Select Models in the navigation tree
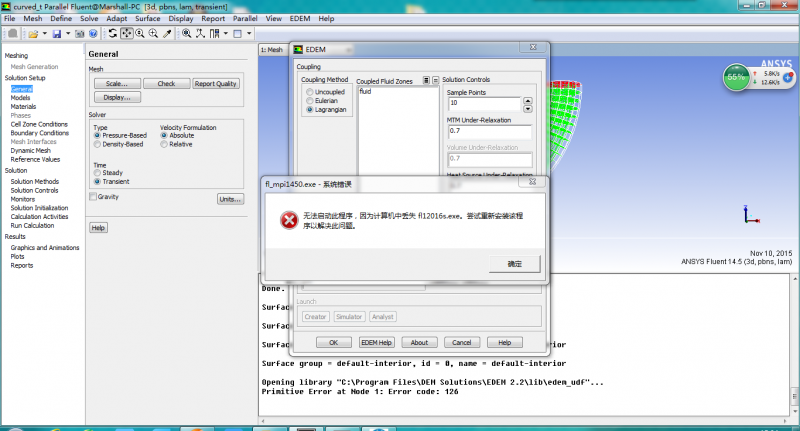This screenshot has width=800, height=431. (20, 97)
